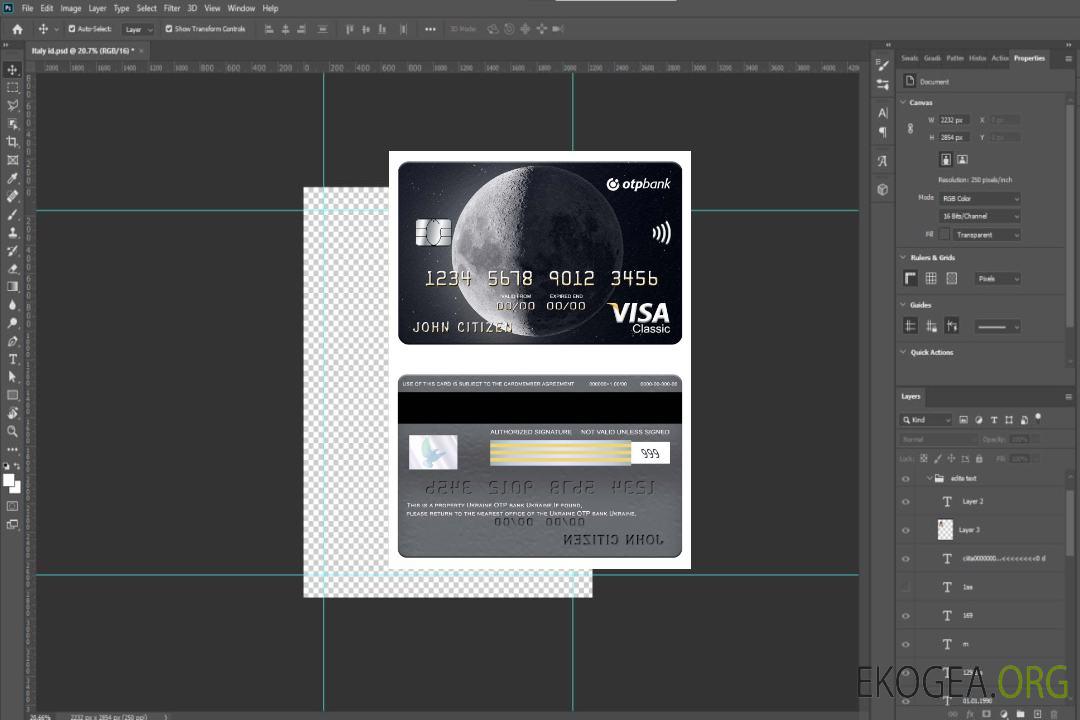The width and height of the screenshot is (1080, 720).
Task: Open the Image menu
Action: (70, 8)
